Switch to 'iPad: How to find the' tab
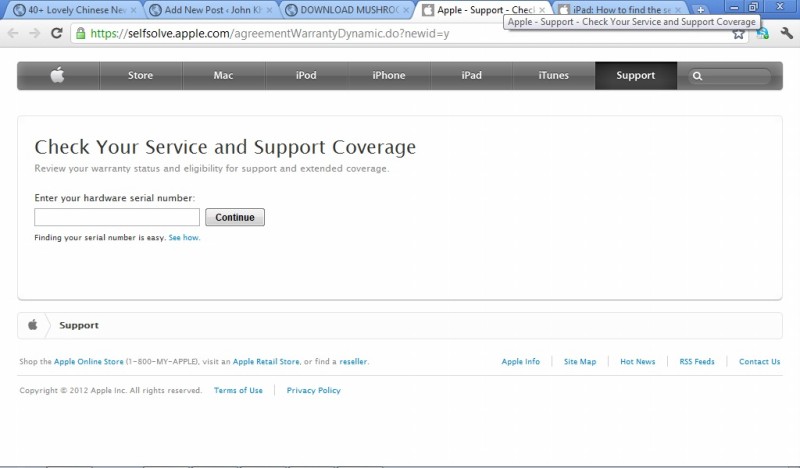 click(x=620, y=10)
